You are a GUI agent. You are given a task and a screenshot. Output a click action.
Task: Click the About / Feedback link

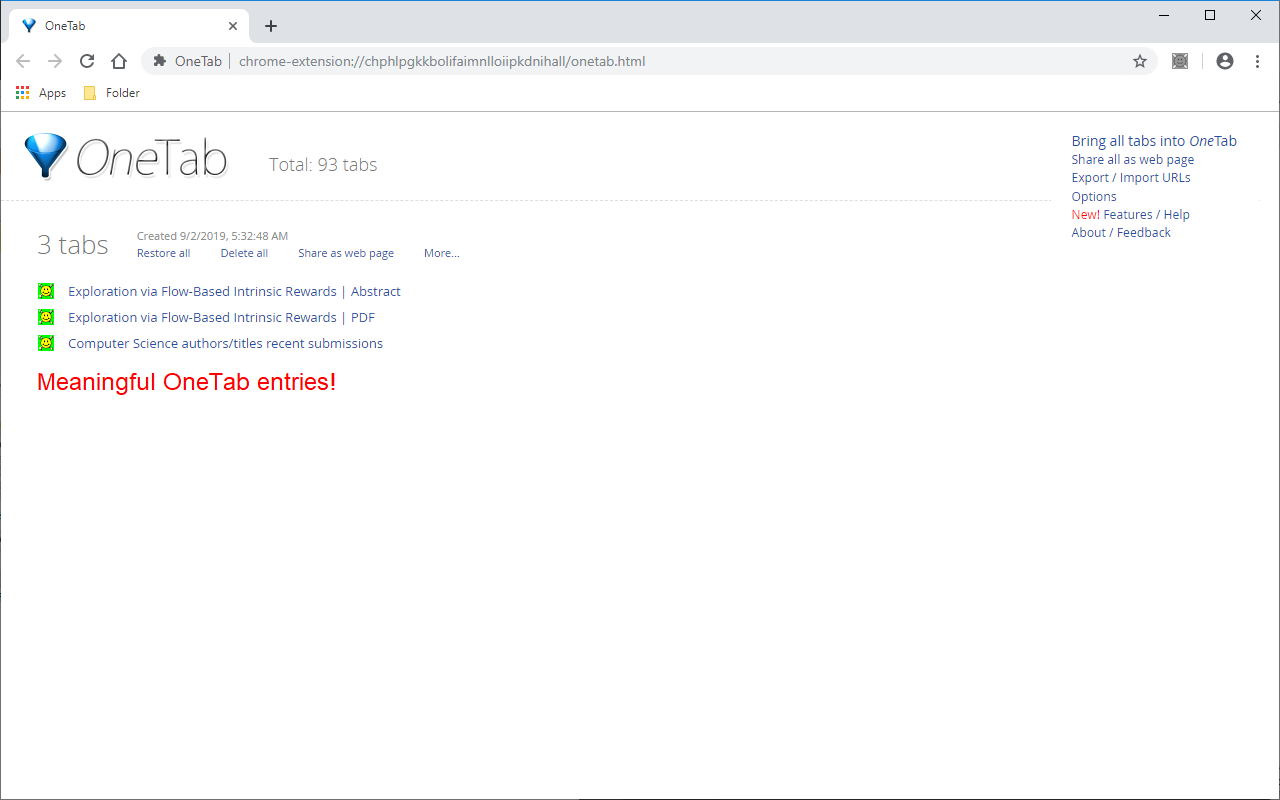click(x=1121, y=232)
